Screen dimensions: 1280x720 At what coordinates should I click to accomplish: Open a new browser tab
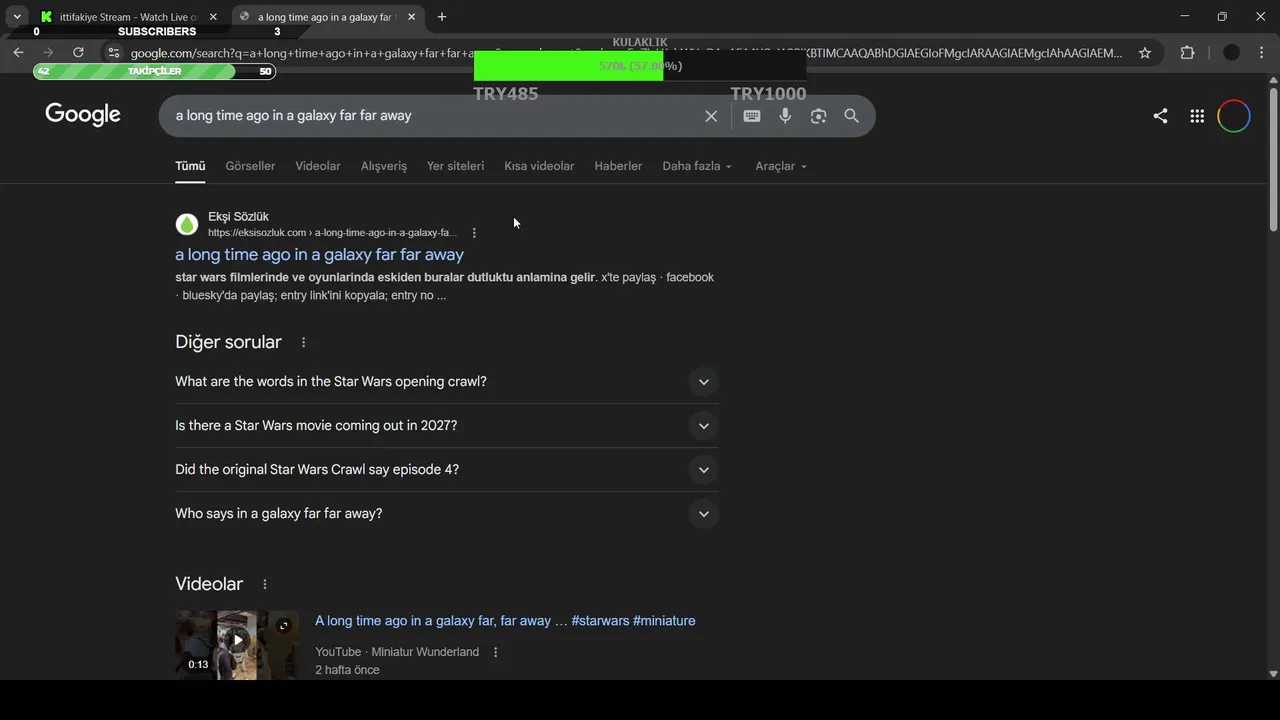point(442,17)
